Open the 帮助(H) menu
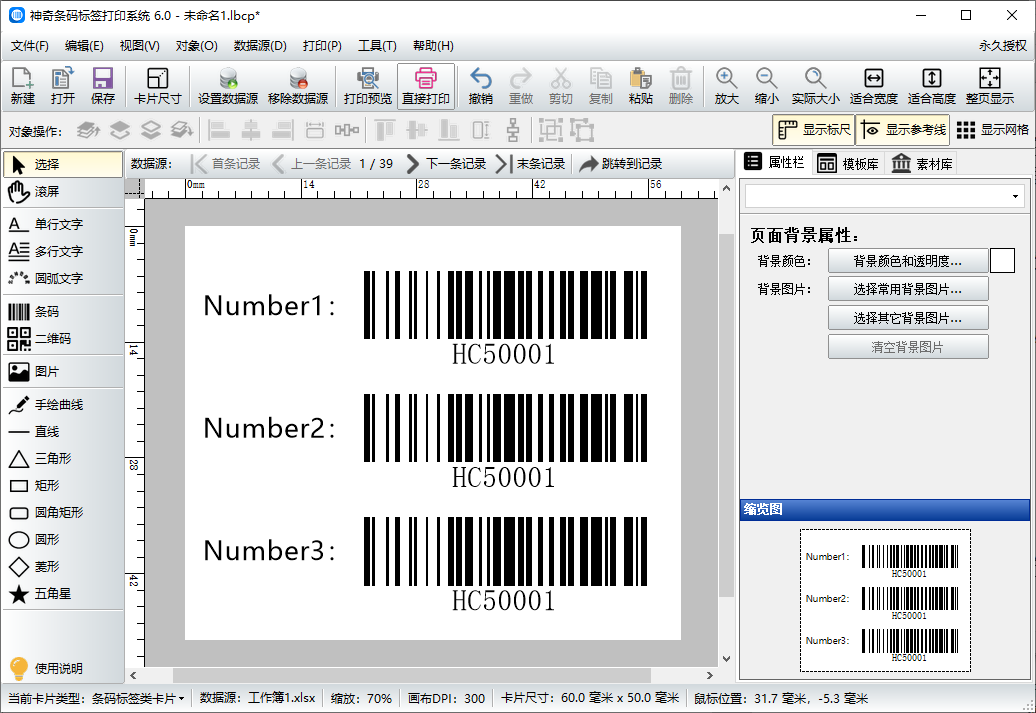This screenshot has height=713, width=1036. [x=433, y=46]
